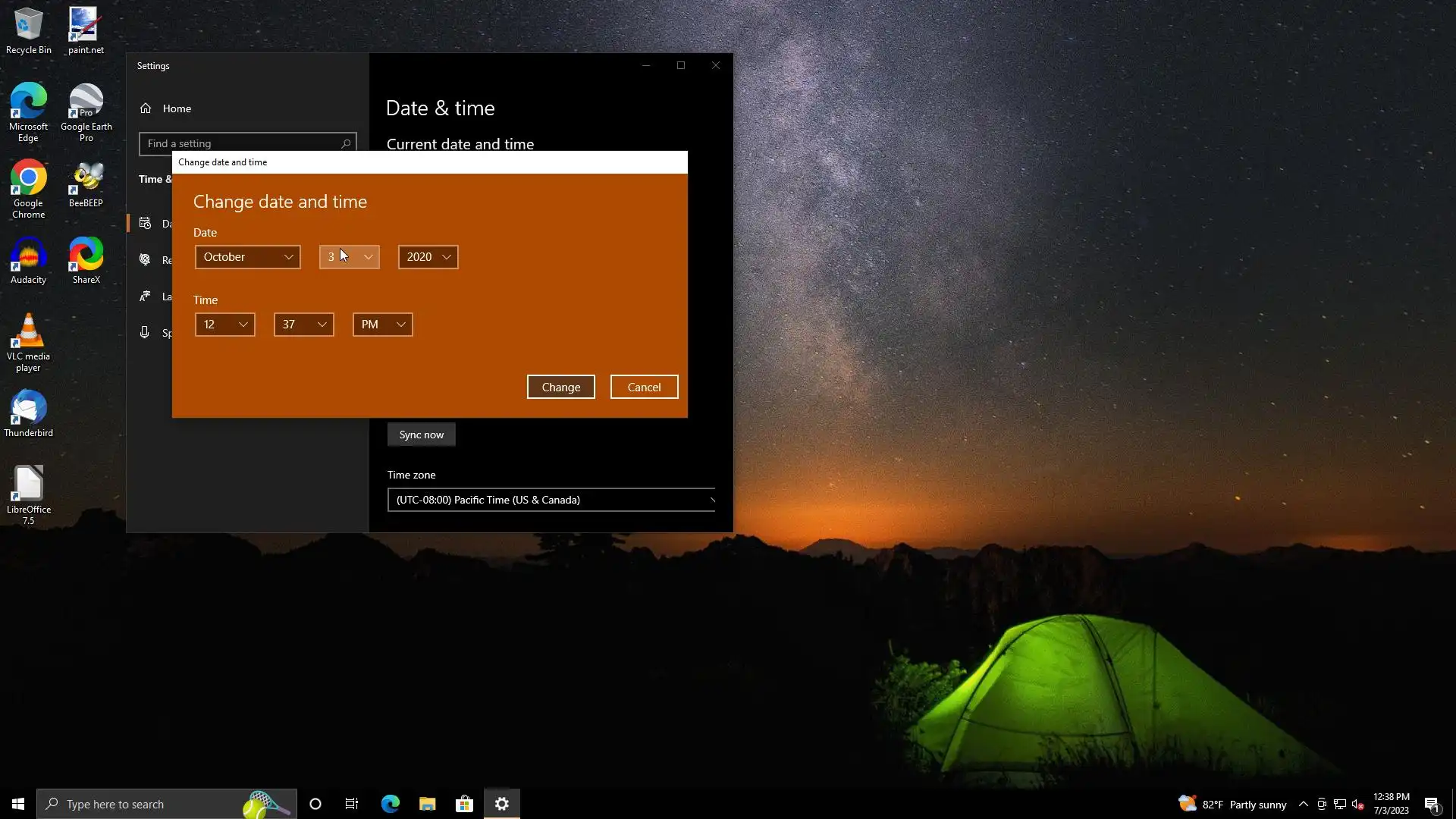This screenshot has height=819, width=1456.
Task: Expand the minutes dropdown showing 37
Action: (303, 325)
